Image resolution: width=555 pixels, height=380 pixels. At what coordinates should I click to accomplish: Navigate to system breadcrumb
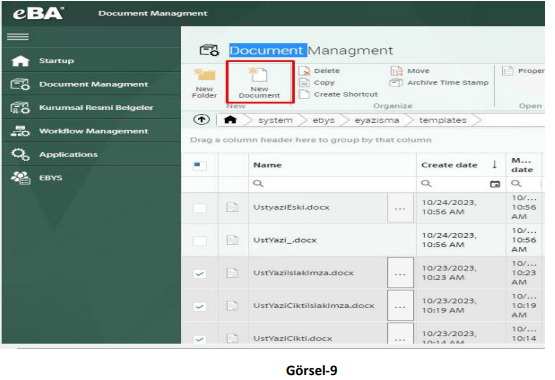pyautogui.click(x=275, y=120)
